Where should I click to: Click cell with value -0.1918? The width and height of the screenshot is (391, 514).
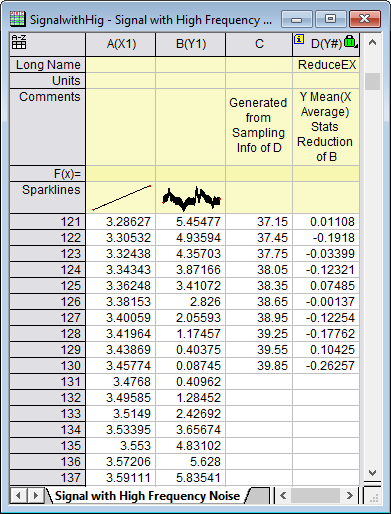(x=326, y=238)
